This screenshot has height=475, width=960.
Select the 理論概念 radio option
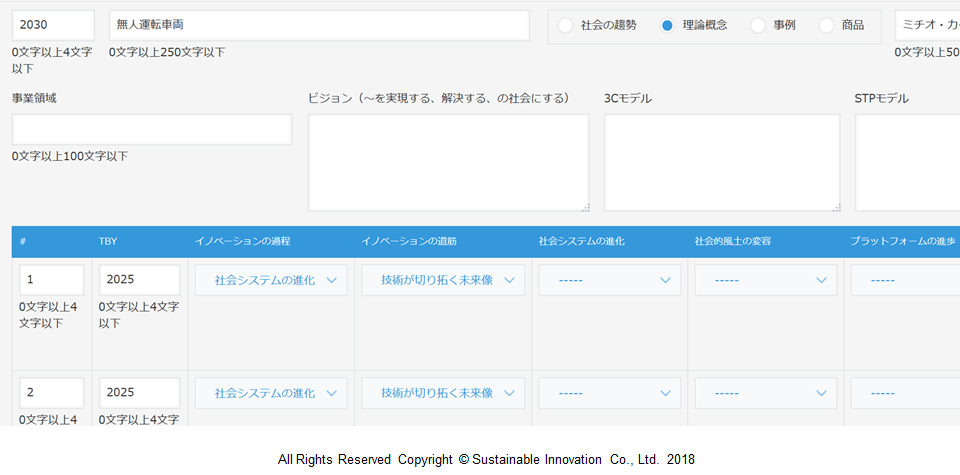pos(668,26)
